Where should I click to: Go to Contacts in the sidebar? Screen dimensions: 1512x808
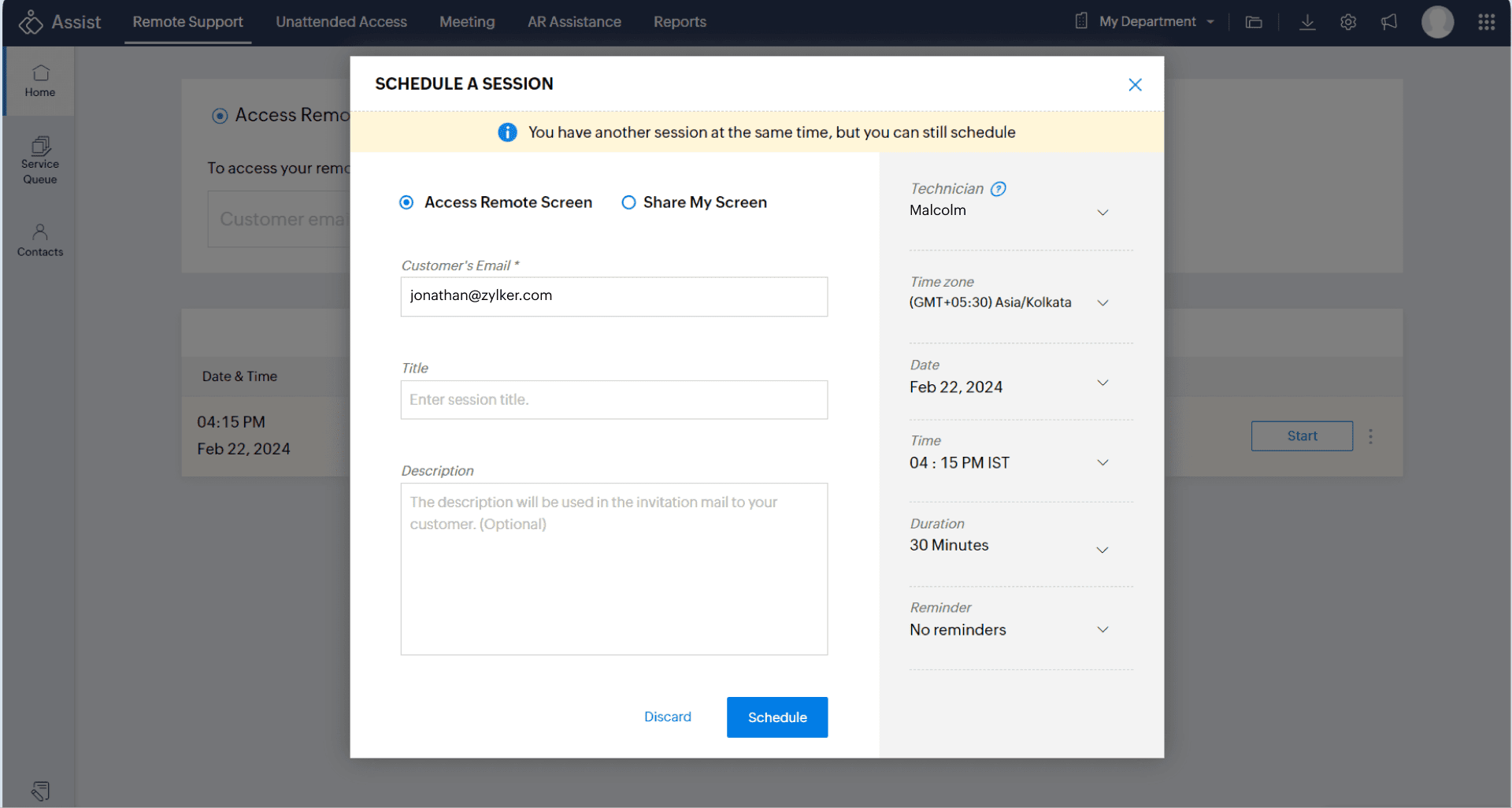(x=40, y=240)
